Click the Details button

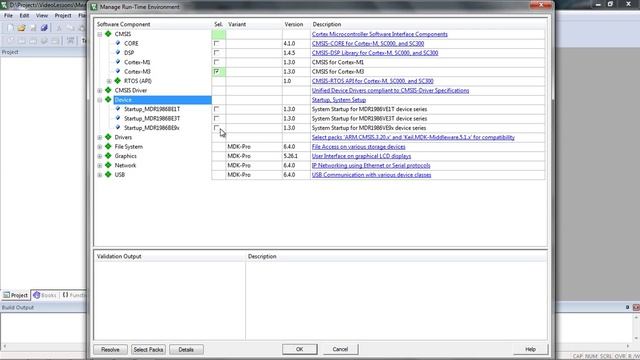(186, 349)
